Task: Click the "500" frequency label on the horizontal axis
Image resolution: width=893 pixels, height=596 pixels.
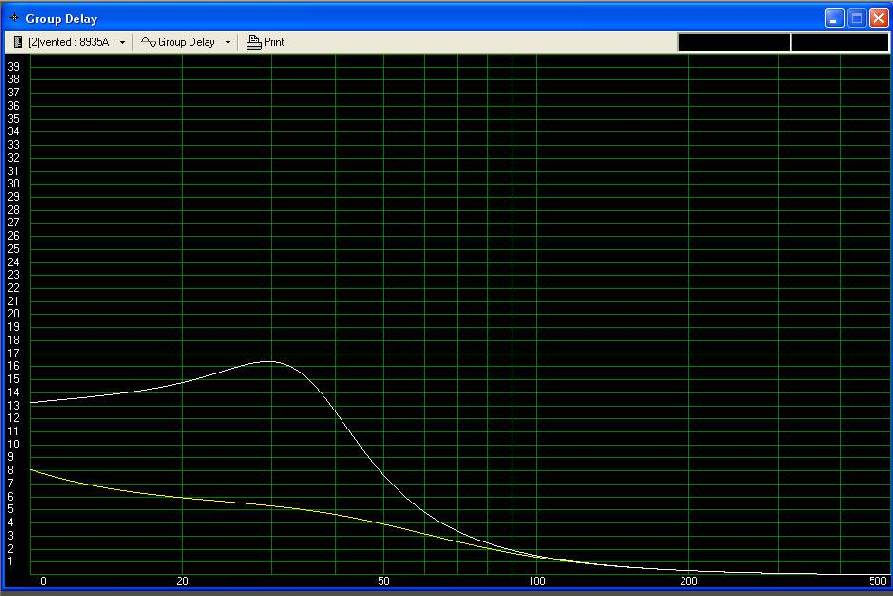Action: [x=878, y=581]
